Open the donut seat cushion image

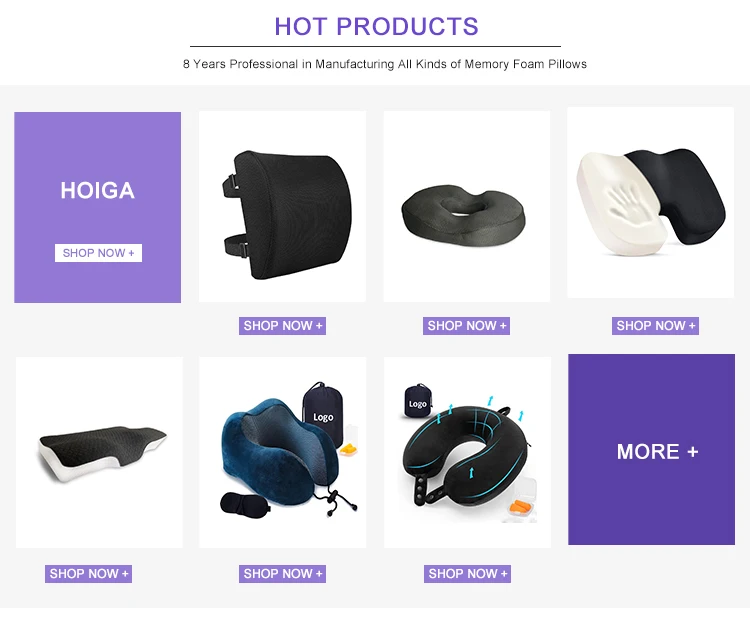pyautogui.click(x=467, y=206)
